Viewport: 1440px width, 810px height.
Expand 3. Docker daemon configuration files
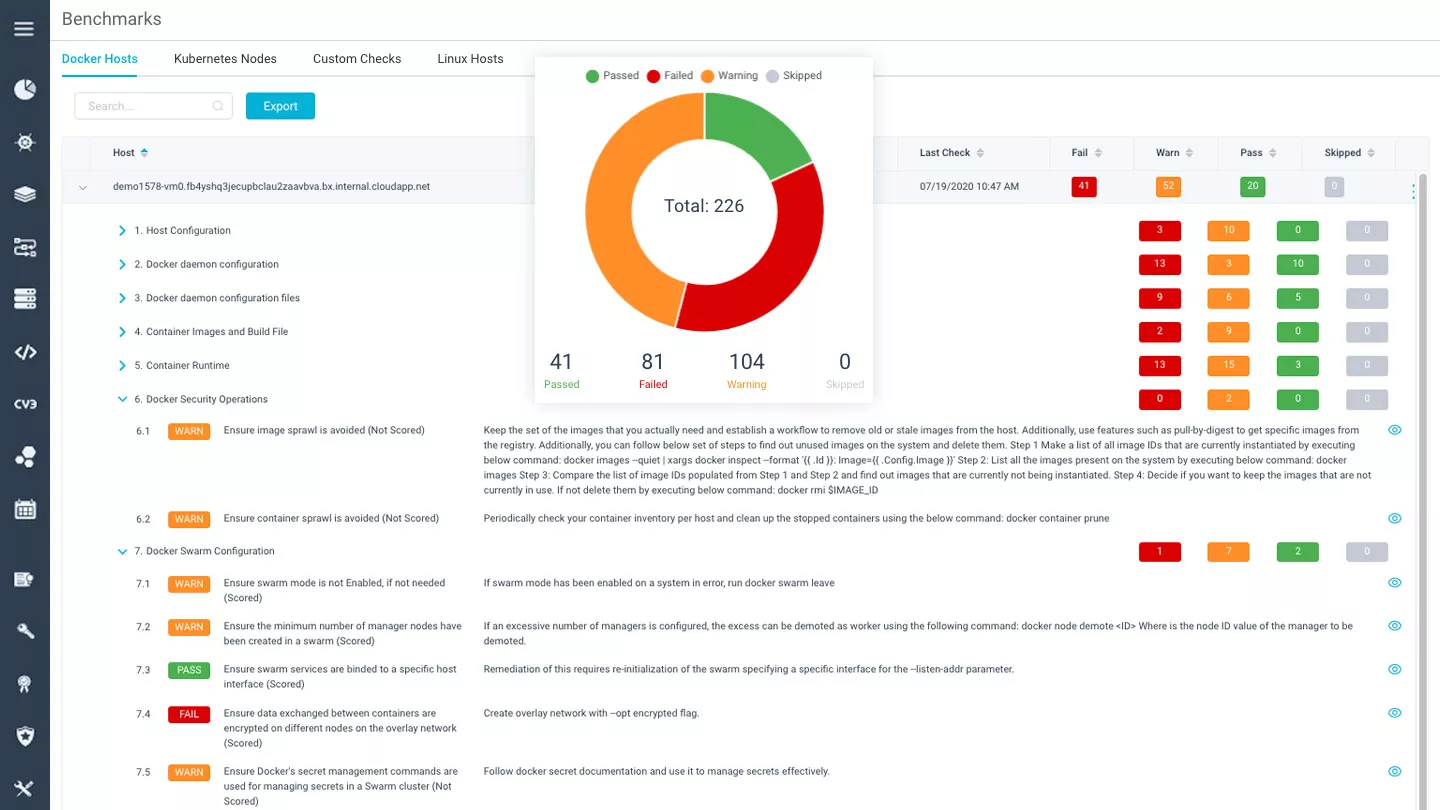pyautogui.click(x=123, y=298)
